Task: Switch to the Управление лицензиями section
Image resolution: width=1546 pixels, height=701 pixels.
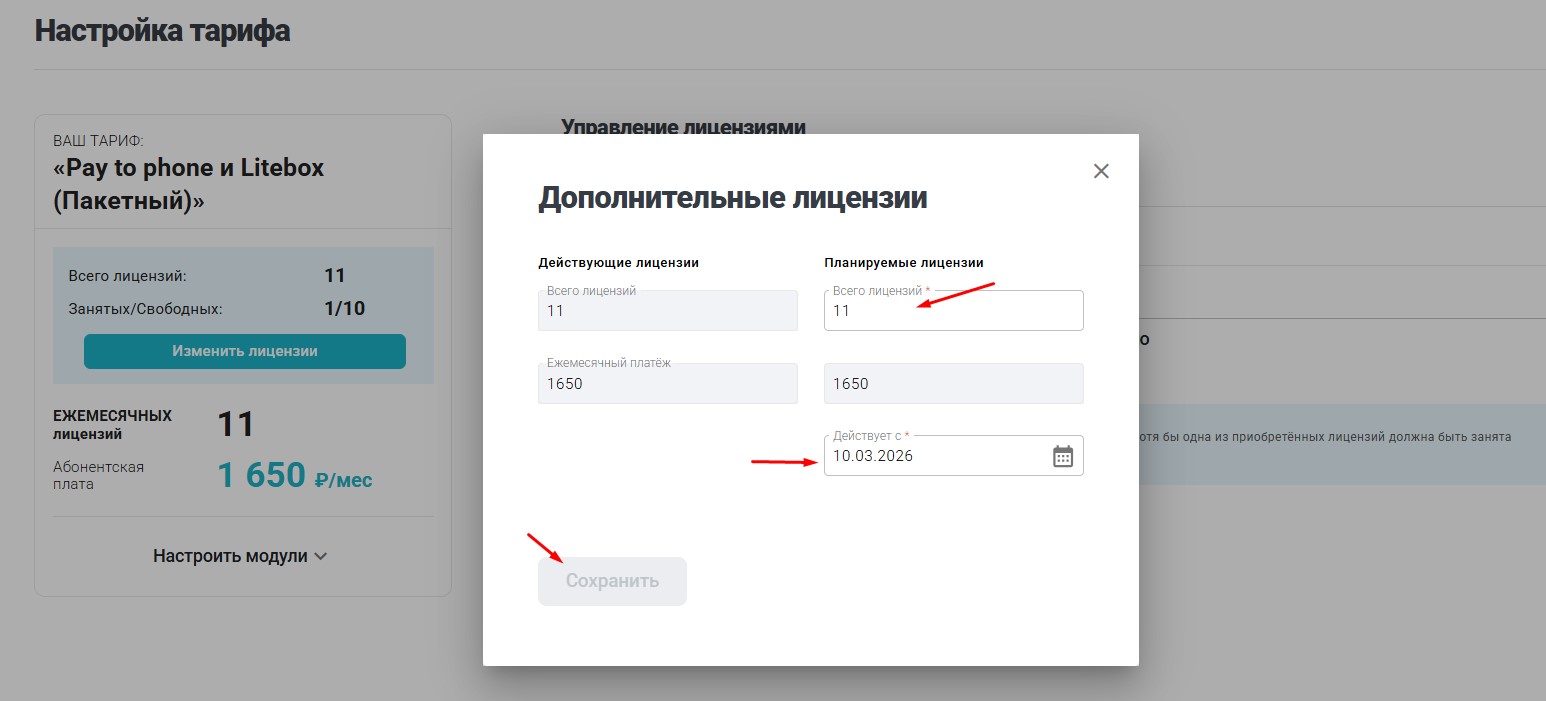Action: (x=684, y=127)
